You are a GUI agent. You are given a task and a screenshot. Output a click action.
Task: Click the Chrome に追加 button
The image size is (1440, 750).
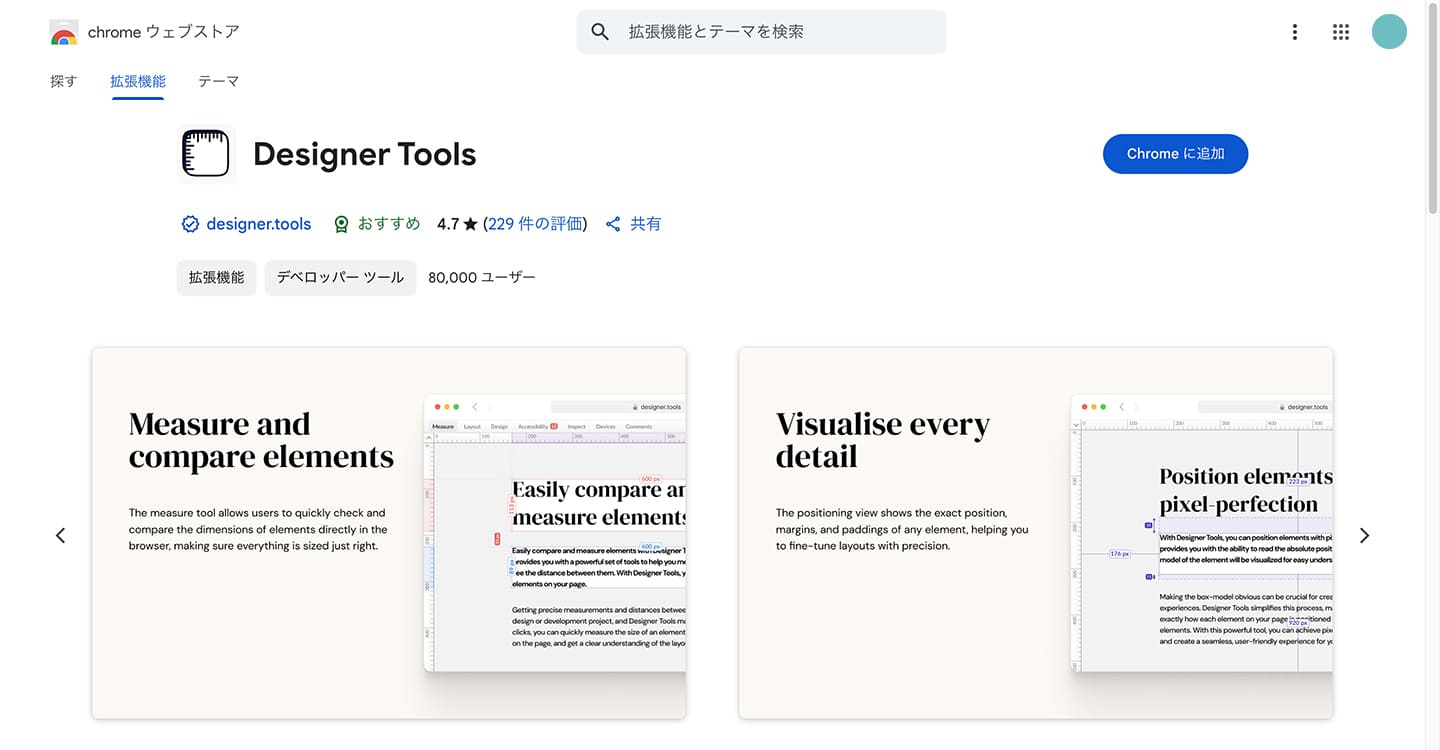click(x=1175, y=154)
